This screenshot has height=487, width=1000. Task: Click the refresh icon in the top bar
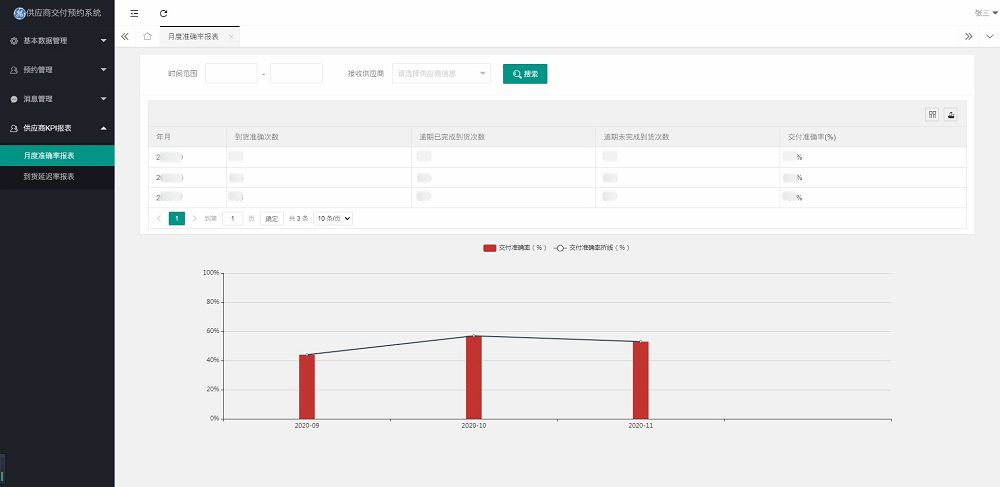[x=163, y=13]
